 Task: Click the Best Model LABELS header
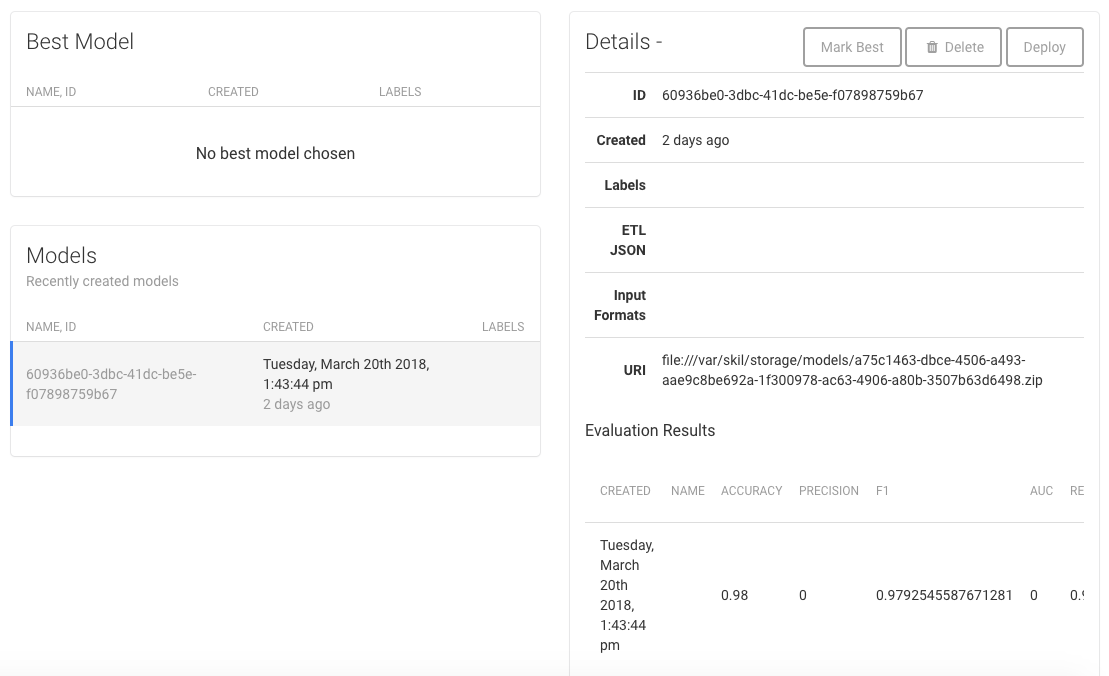[x=400, y=92]
